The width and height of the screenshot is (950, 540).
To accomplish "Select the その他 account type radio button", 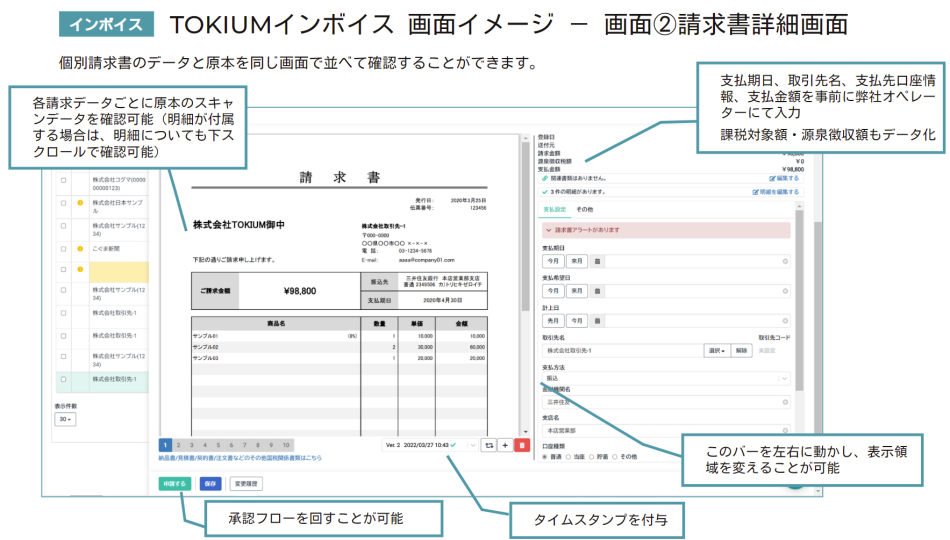I will coord(615,457).
